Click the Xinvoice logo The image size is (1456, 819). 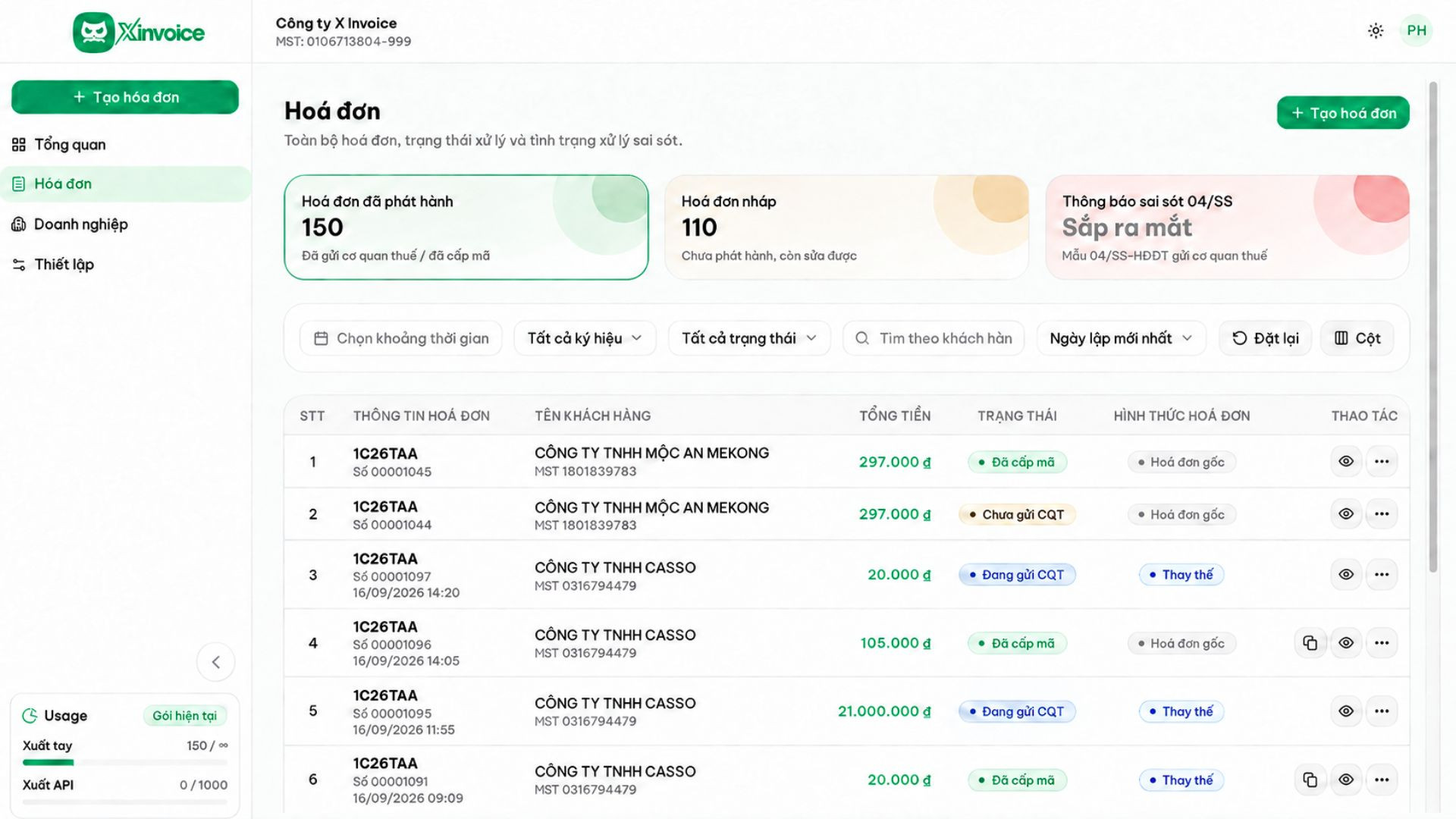pyautogui.click(x=139, y=32)
